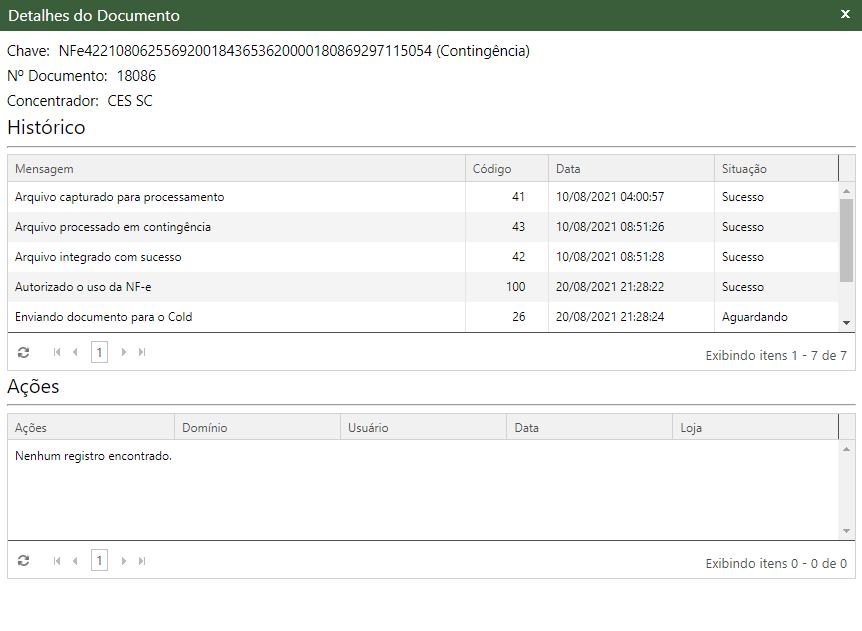
Task: Select the 'Autorizado o uso da NF-e' row
Action: pos(83,287)
